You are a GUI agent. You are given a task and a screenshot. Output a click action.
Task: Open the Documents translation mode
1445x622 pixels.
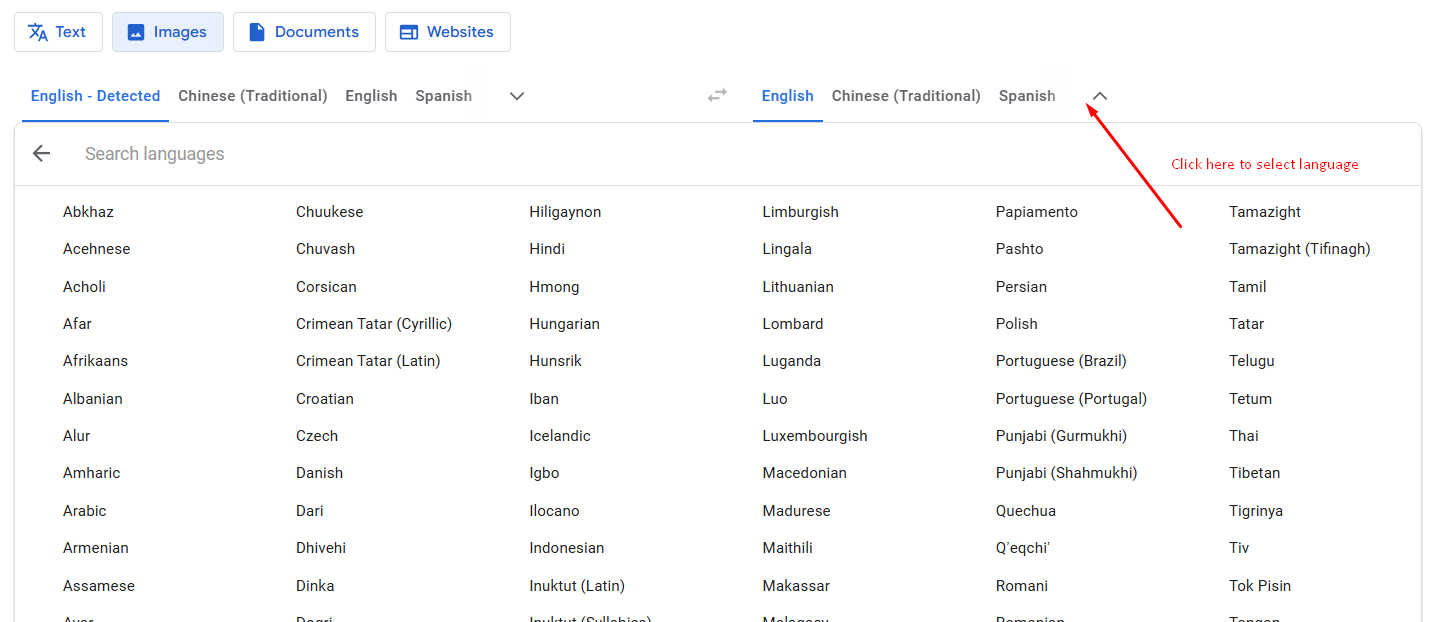[x=304, y=32]
